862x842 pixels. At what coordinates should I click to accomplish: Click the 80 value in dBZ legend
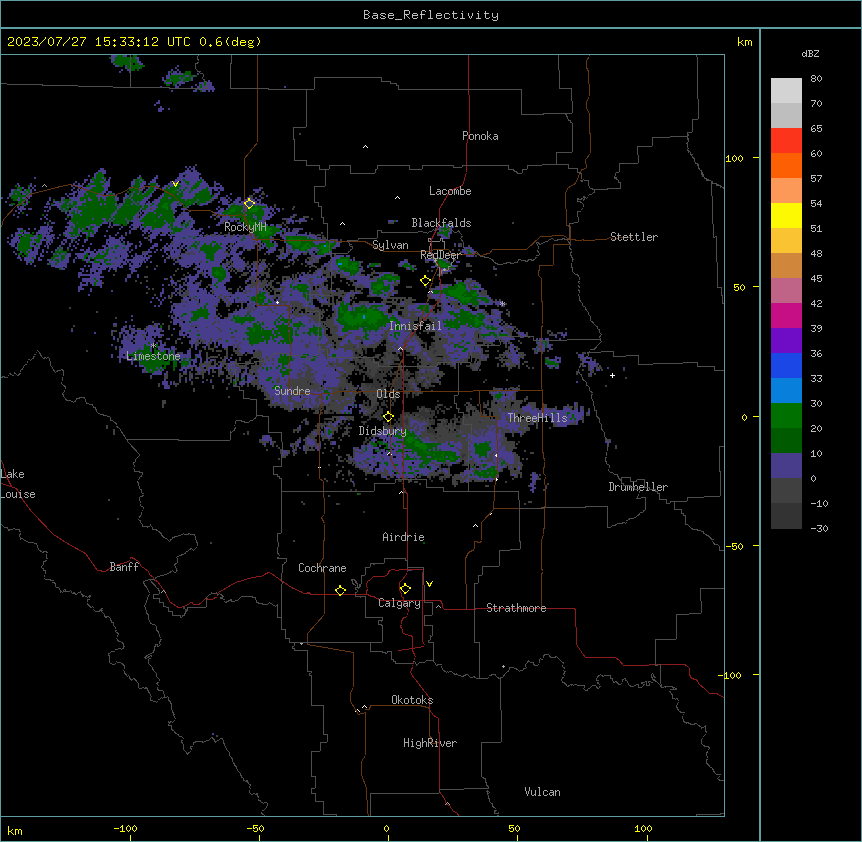pos(816,79)
